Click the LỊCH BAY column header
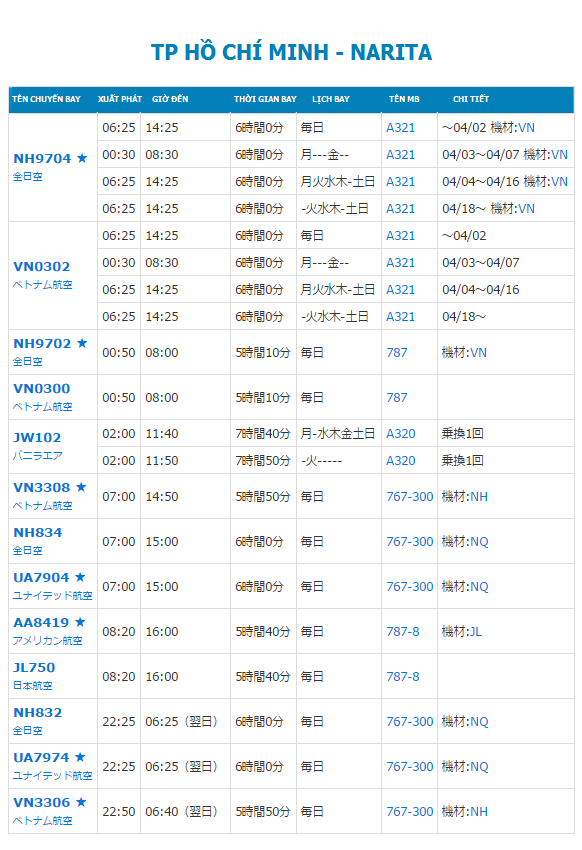The image size is (582, 850). tap(331, 99)
